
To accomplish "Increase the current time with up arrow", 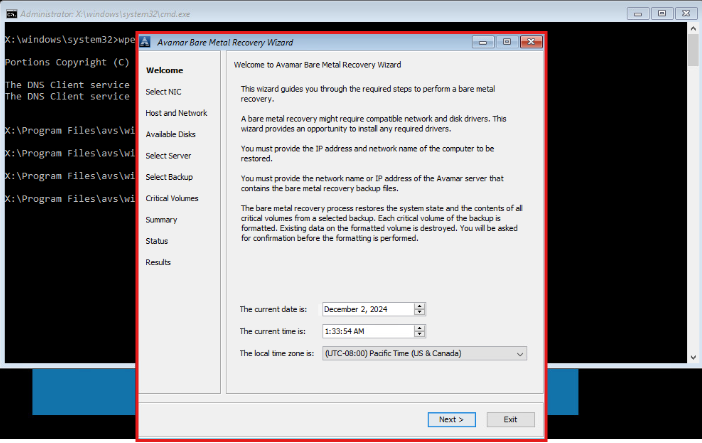I will pyautogui.click(x=419, y=328).
